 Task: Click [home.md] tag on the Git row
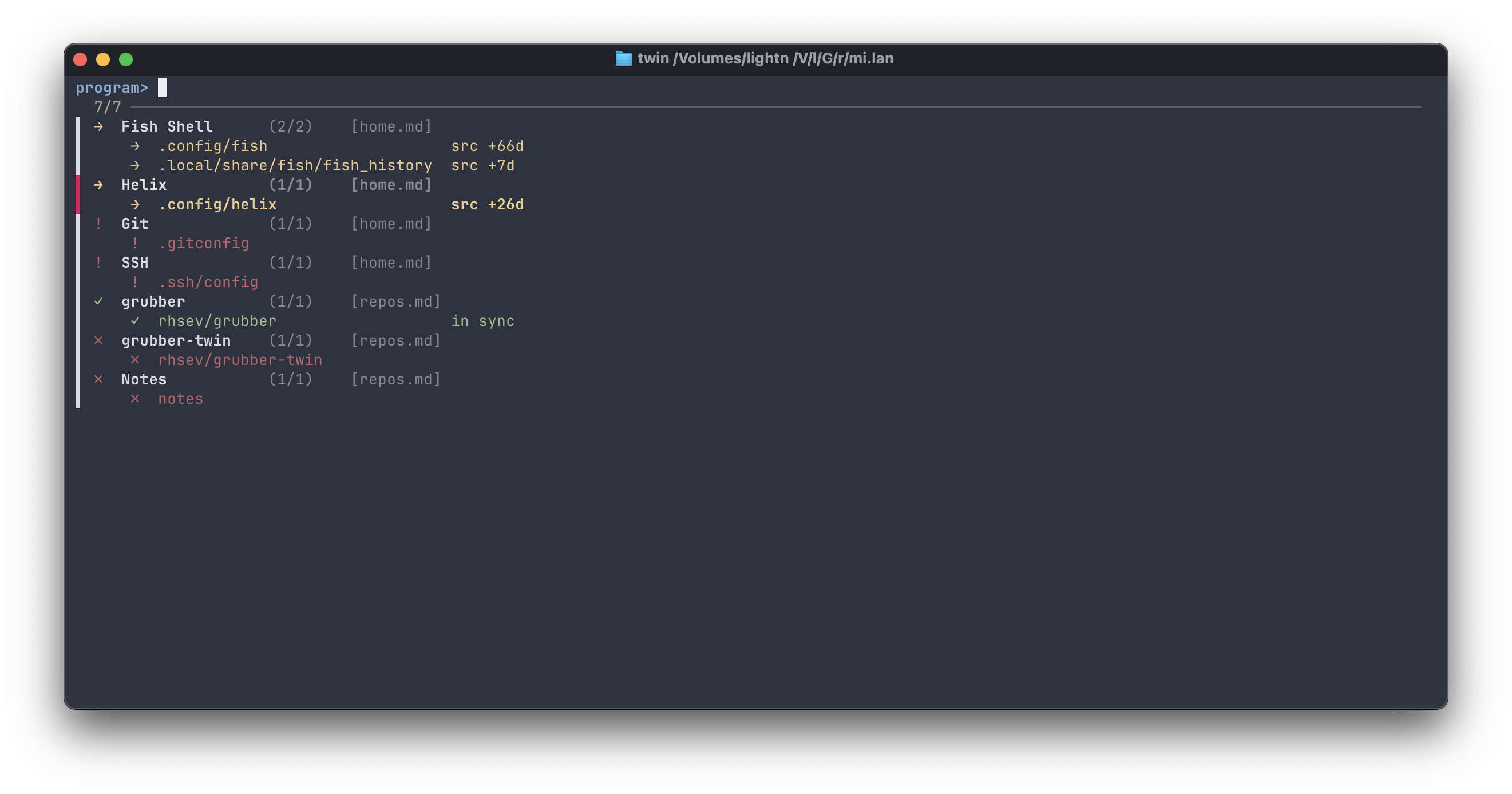(x=391, y=224)
